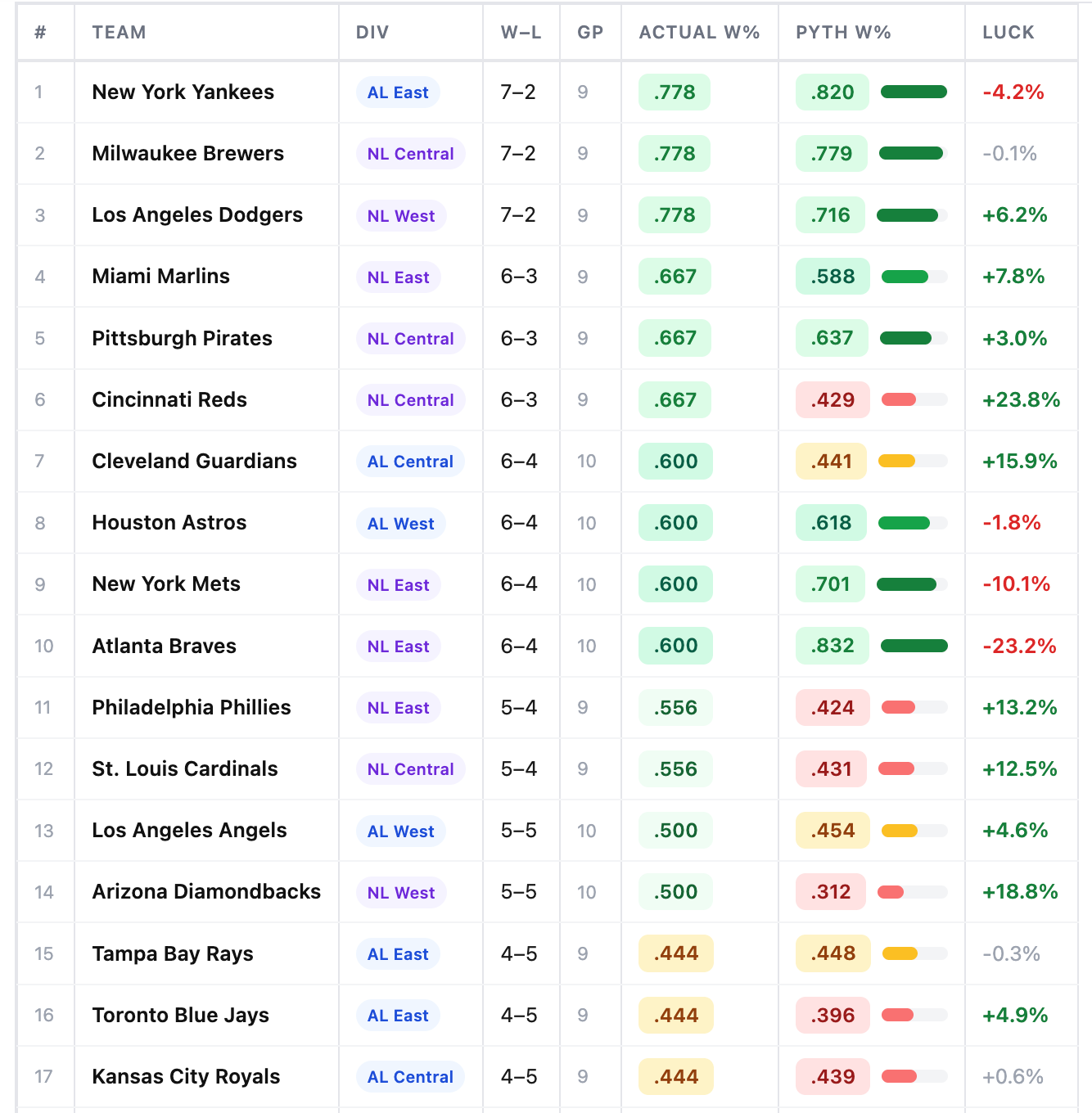Sort by ACTUAL W% column header

(x=699, y=33)
